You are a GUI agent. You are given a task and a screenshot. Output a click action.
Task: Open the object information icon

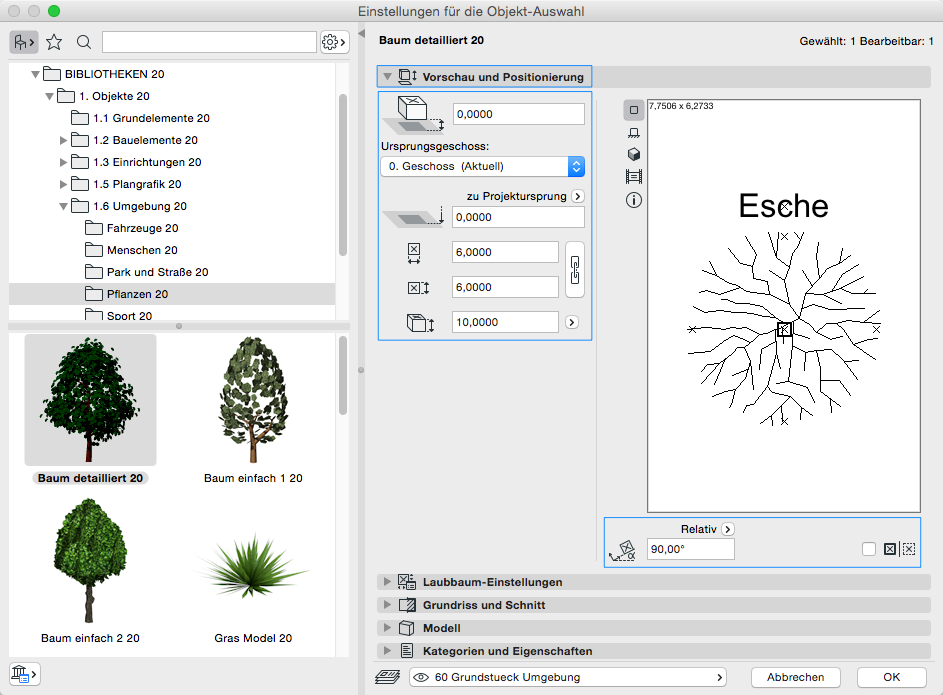pyautogui.click(x=633, y=200)
